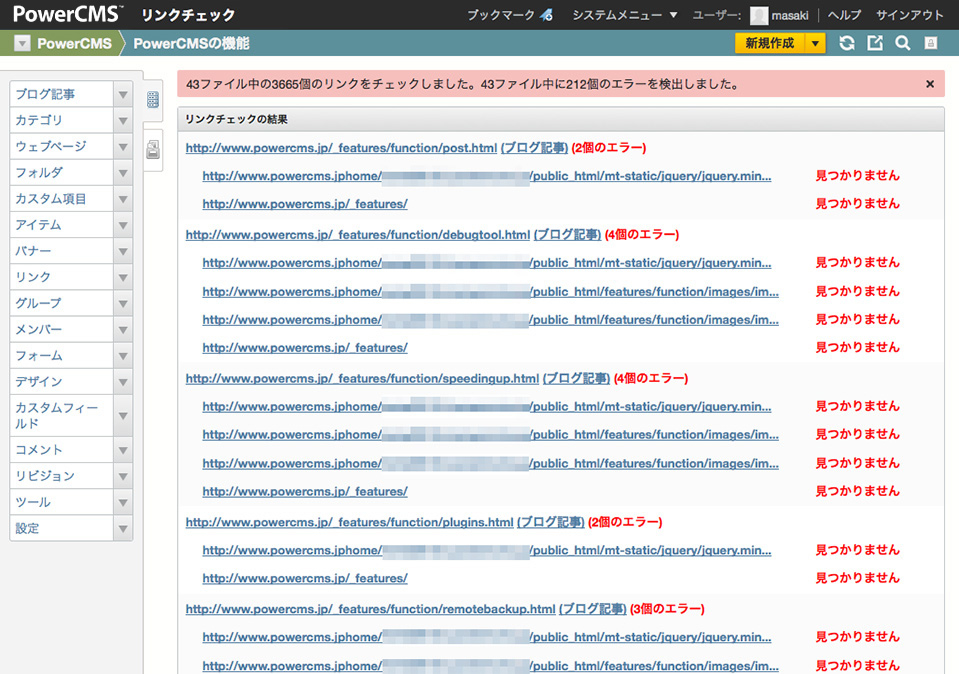Expand the ツール menu arrow

tap(123, 503)
